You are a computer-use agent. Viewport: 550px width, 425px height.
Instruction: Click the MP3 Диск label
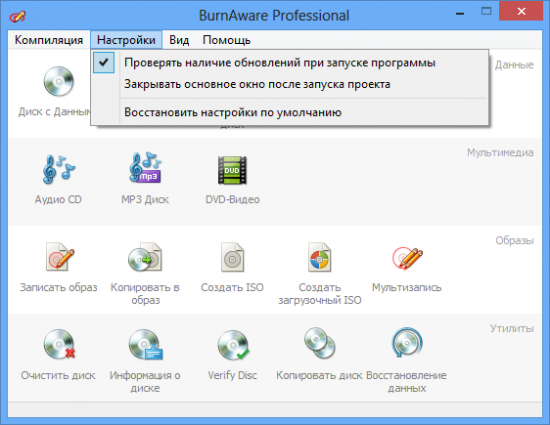pyautogui.click(x=145, y=200)
